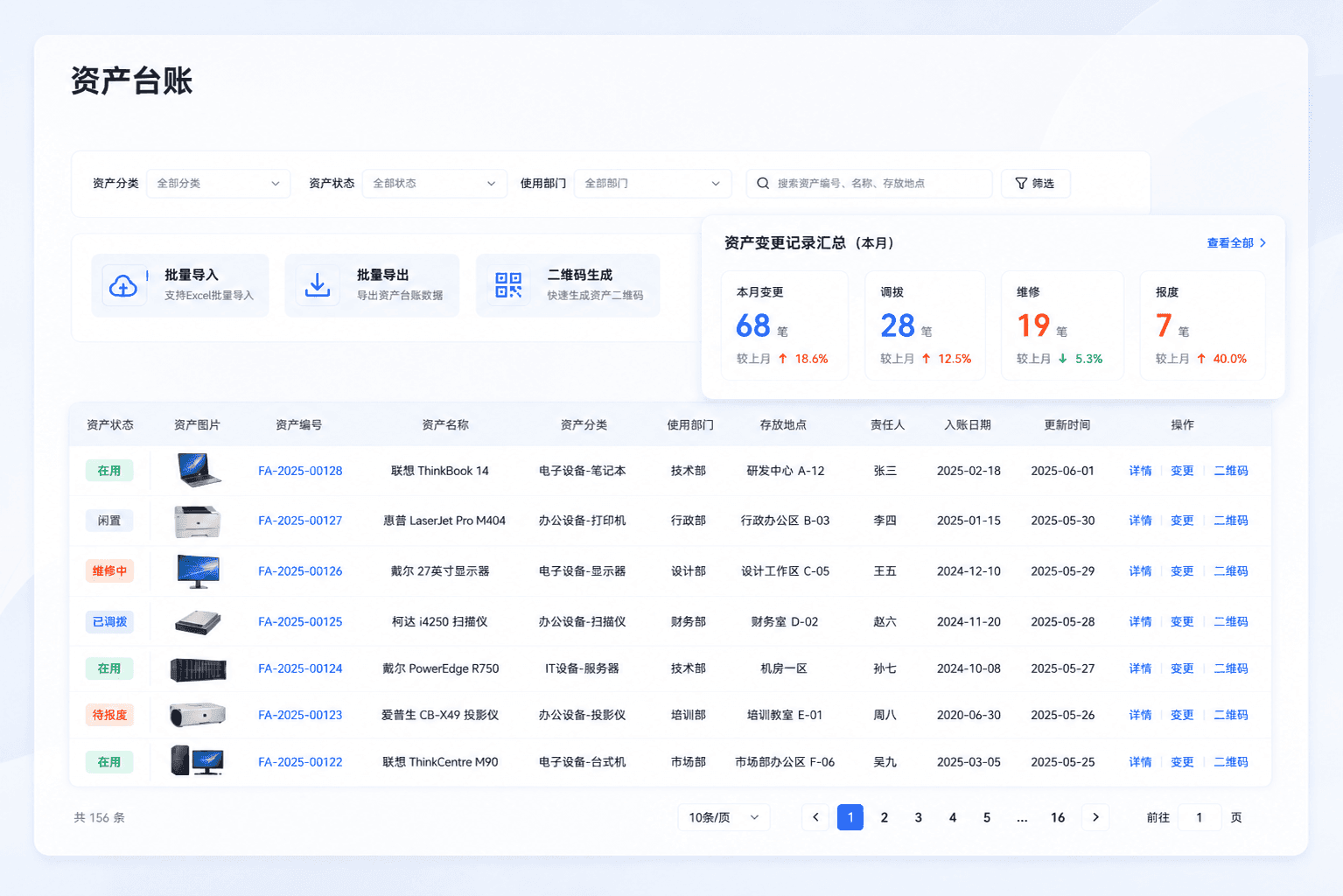Click the 待报废 status tag
The height and width of the screenshot is (896, 1343).
[x=109, y=715]
